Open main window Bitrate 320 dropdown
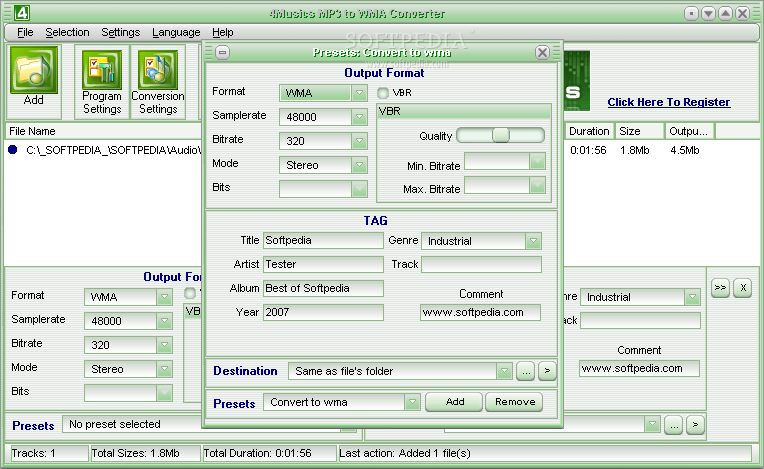 (x=164, y=345)
